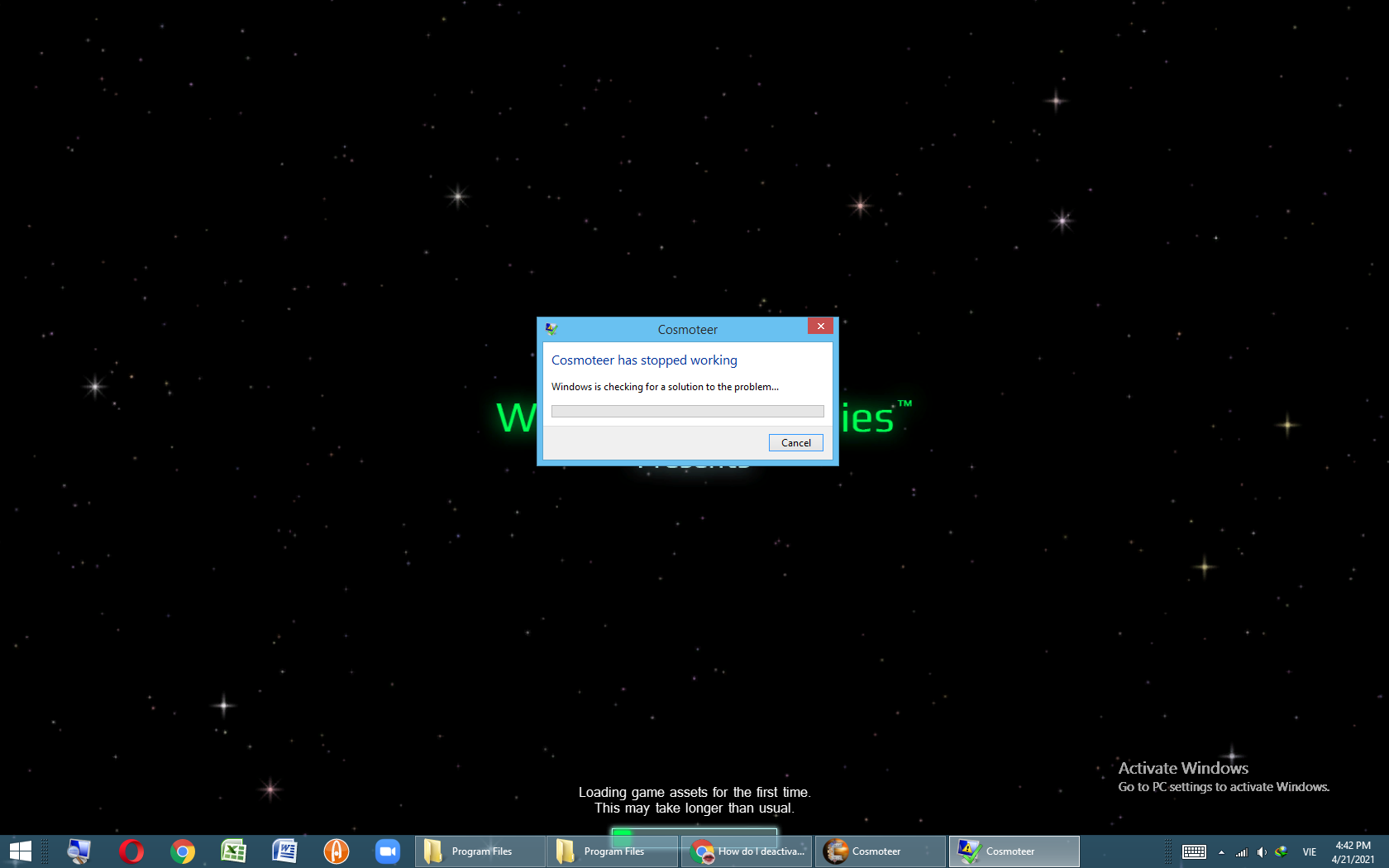
Task: Switch to the Chrome 'How do I deactiva...' window
Action: [x=747, y=851]
